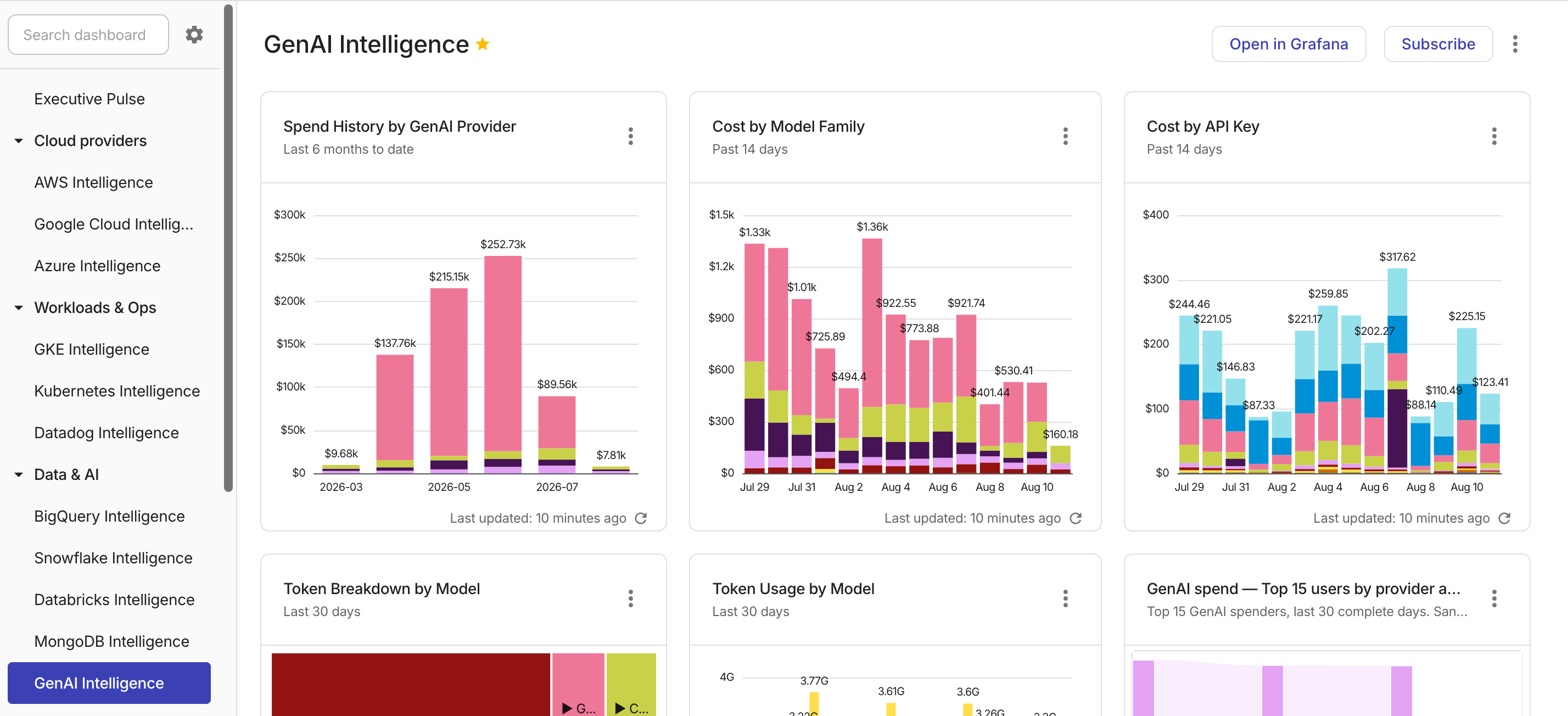Viewport: 1568px width, 716px height.
Task: Click the Cost by API Key title
Action: (x=1203, y=126)
